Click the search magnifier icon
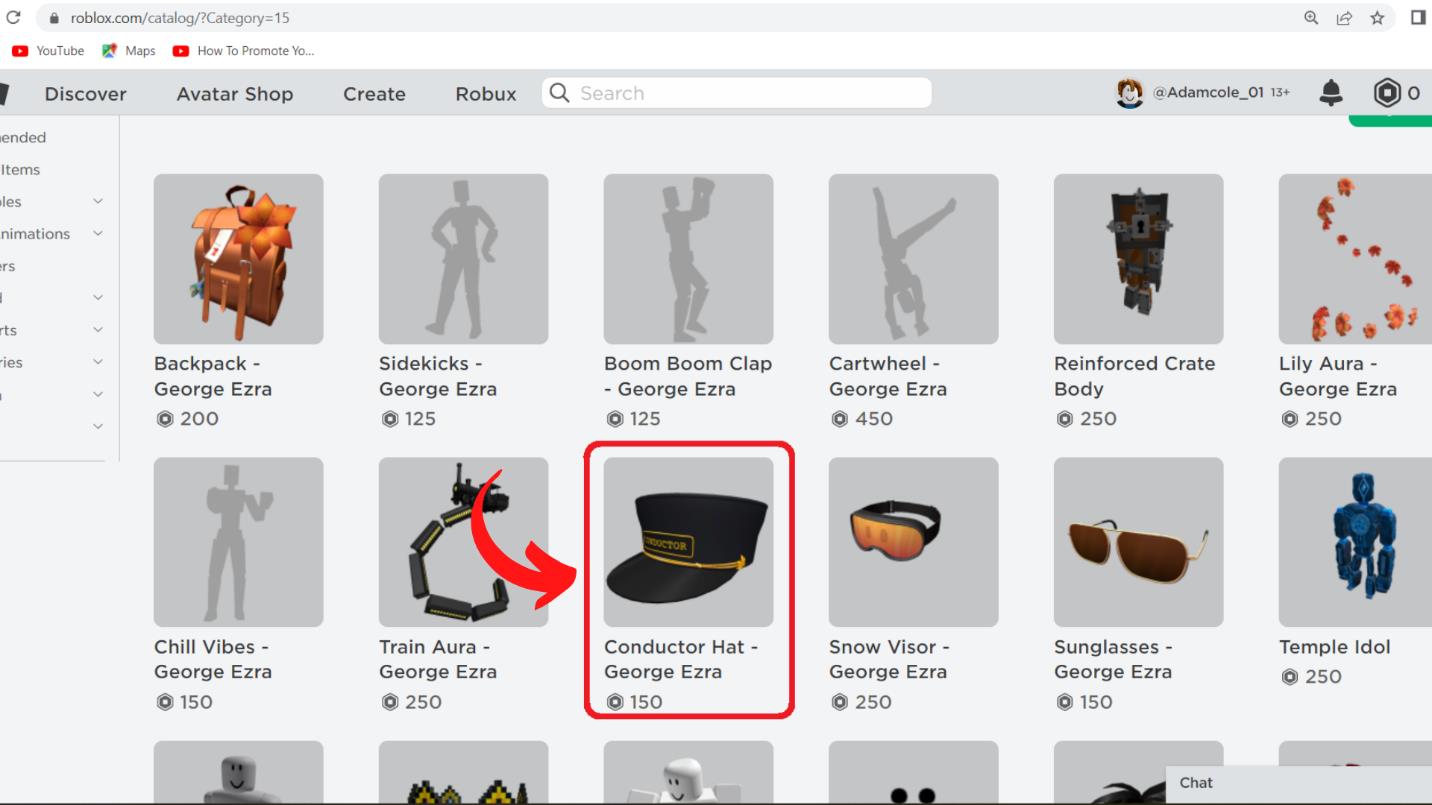 (x=560, y=93)
